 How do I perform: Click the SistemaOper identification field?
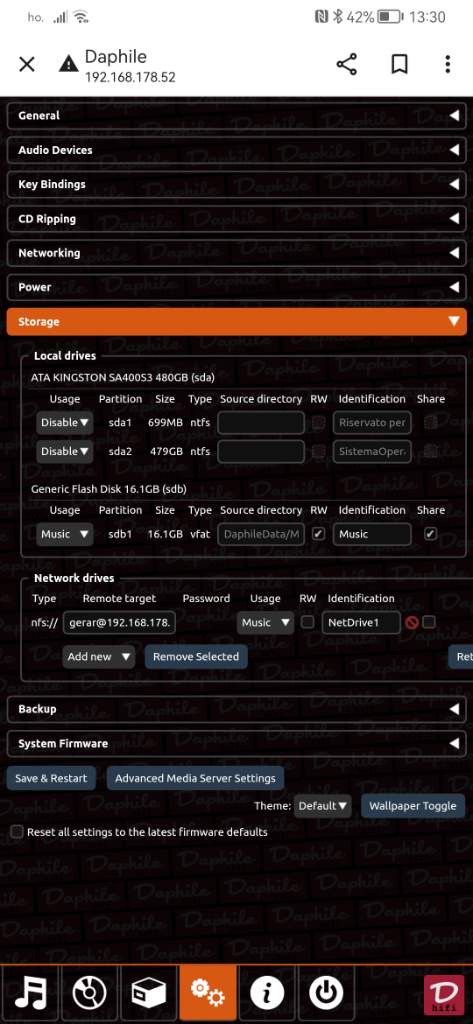[372, 451]
